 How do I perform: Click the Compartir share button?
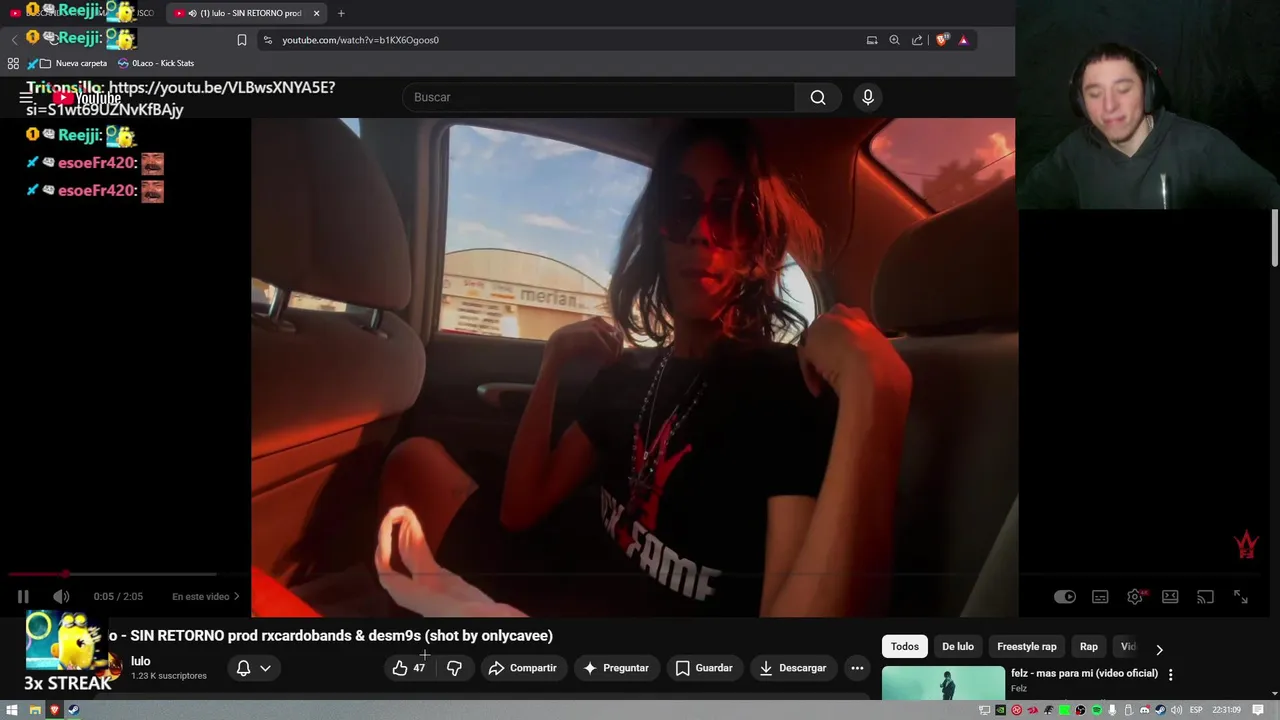coord(522,668)
